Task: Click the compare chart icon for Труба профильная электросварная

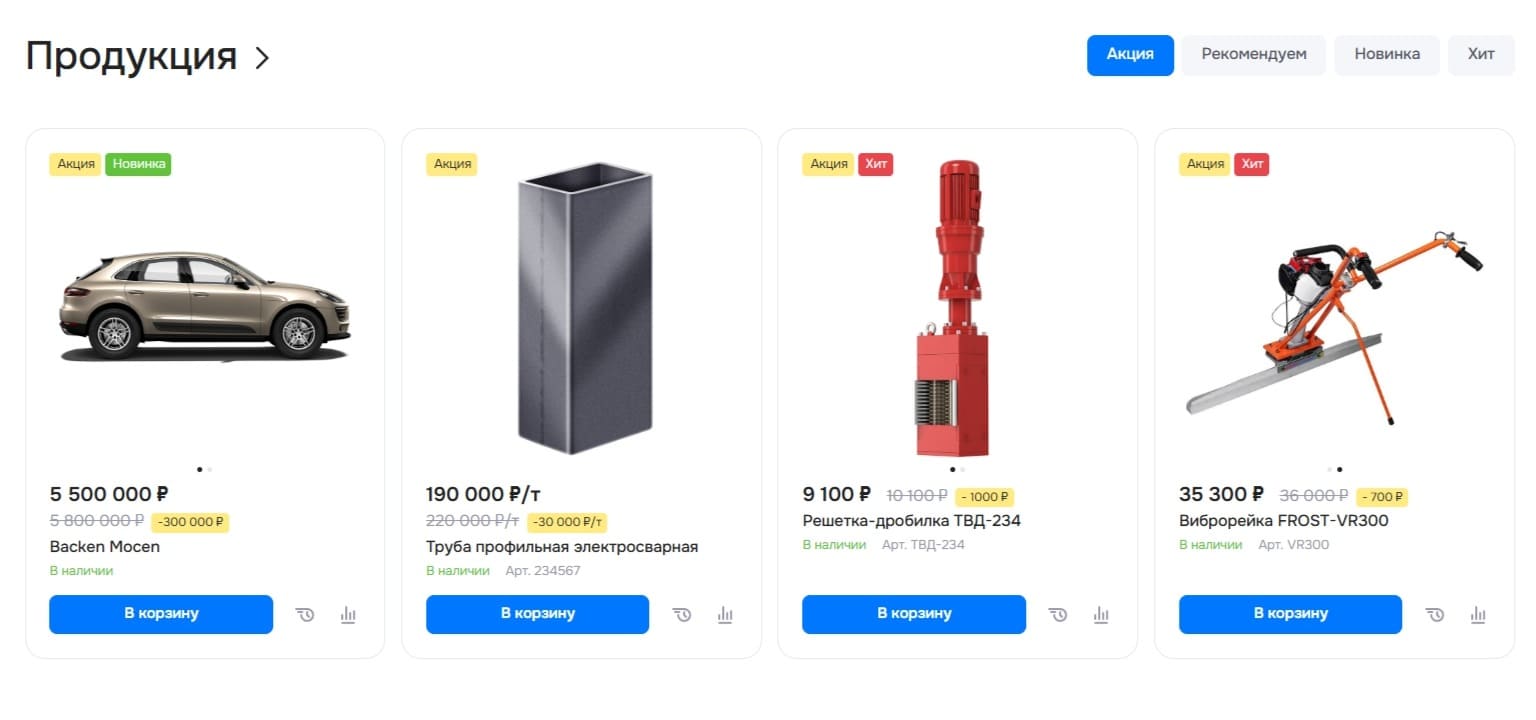Action: pos(725,615)
